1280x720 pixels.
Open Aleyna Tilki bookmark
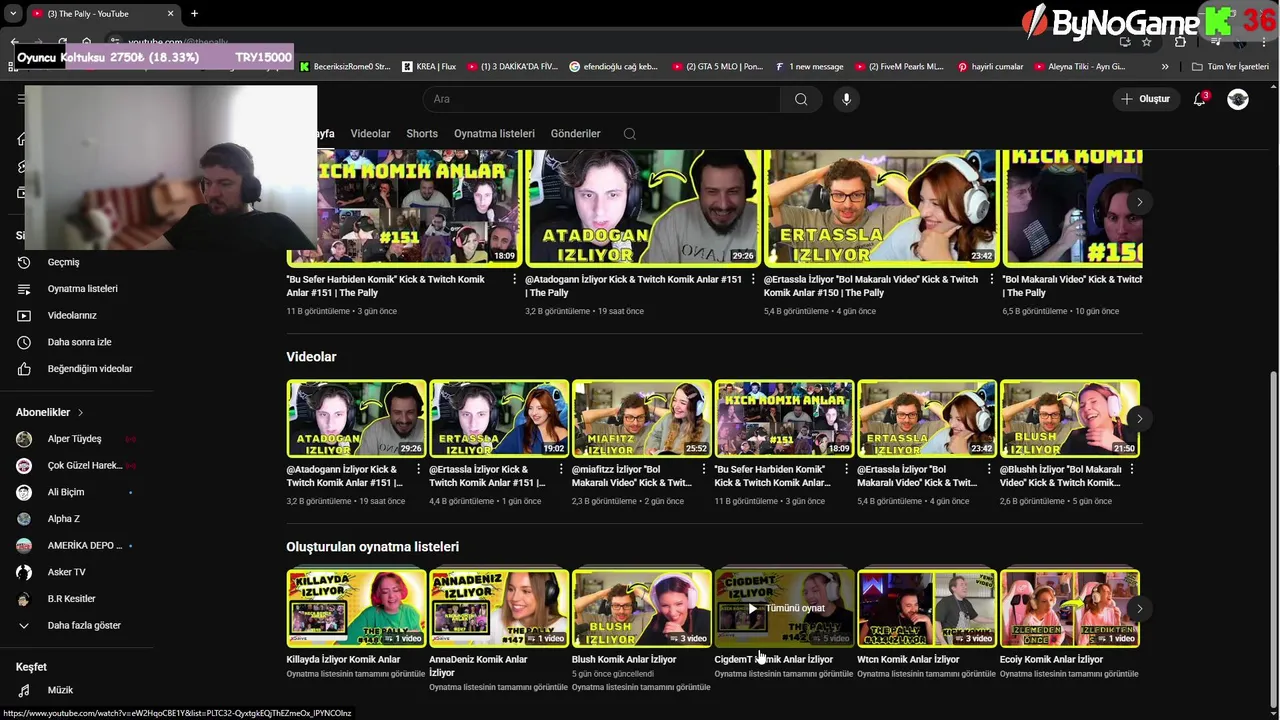point(1079,67)
